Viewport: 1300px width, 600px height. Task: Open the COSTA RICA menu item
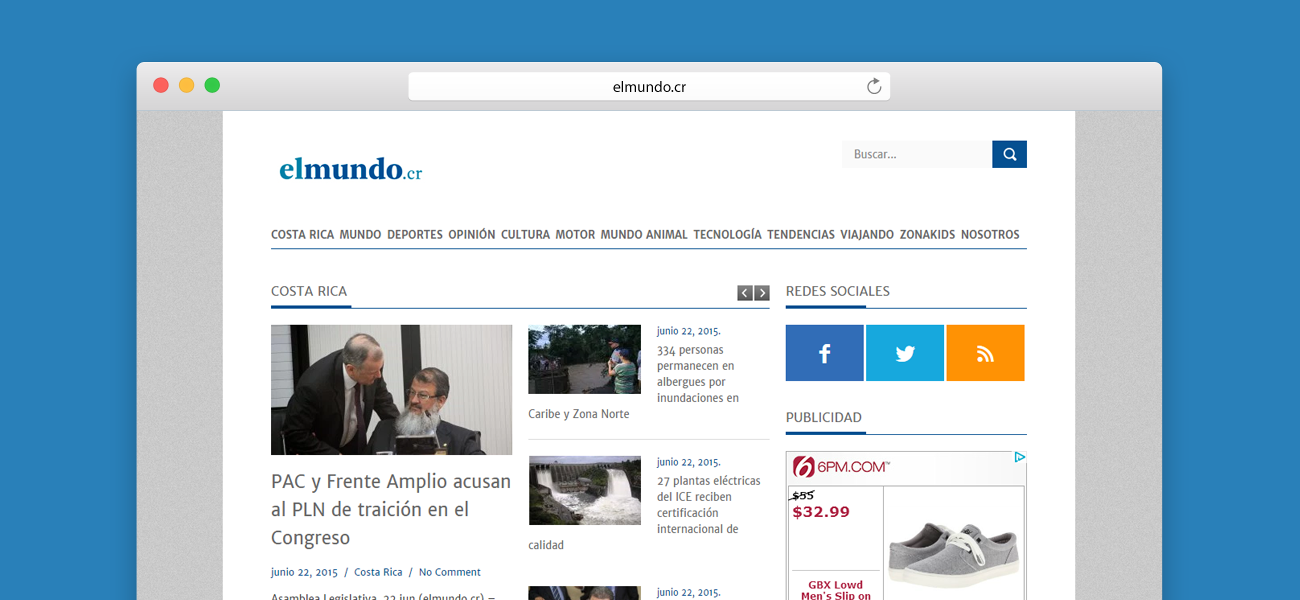click(x=302, y=235)
